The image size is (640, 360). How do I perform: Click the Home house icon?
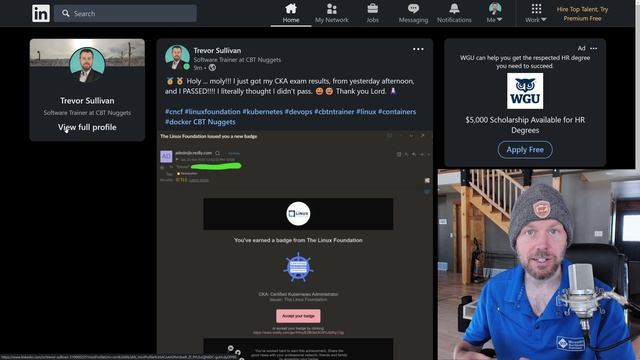(291, 9)
